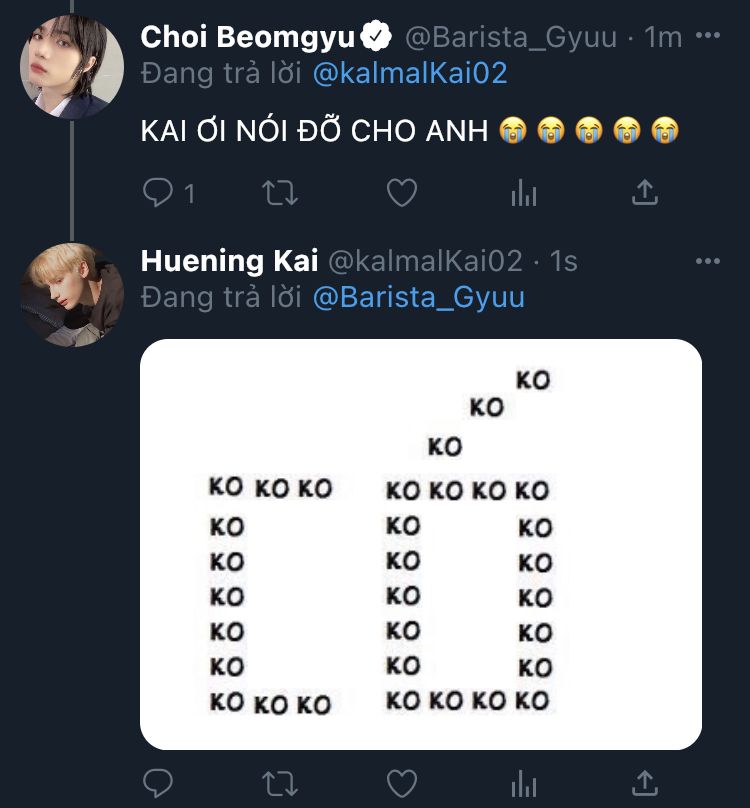Click the Huening Kai display name
This screenshot has height=808, width=750.
click(229, 261)
